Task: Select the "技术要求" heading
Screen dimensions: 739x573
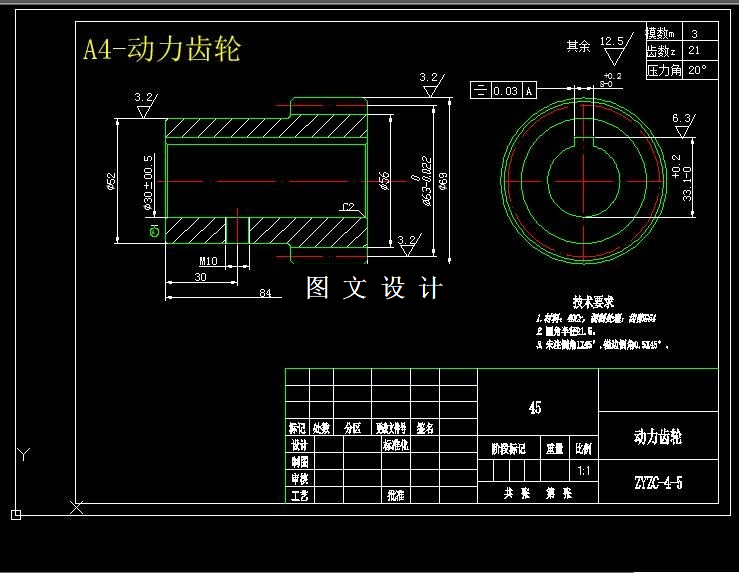Action: tap(593, 302)
